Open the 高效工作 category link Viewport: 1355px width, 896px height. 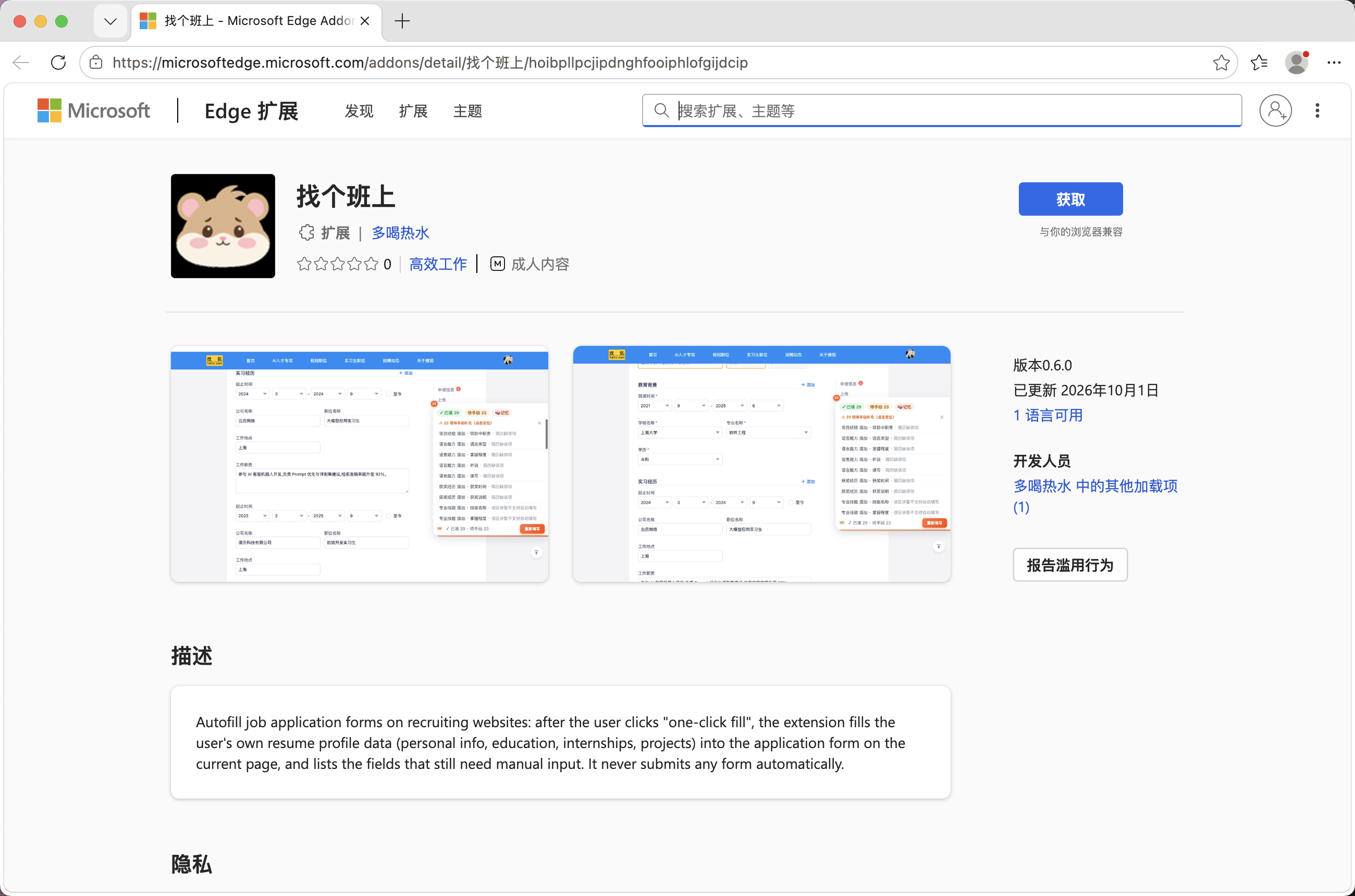point(438,264)
